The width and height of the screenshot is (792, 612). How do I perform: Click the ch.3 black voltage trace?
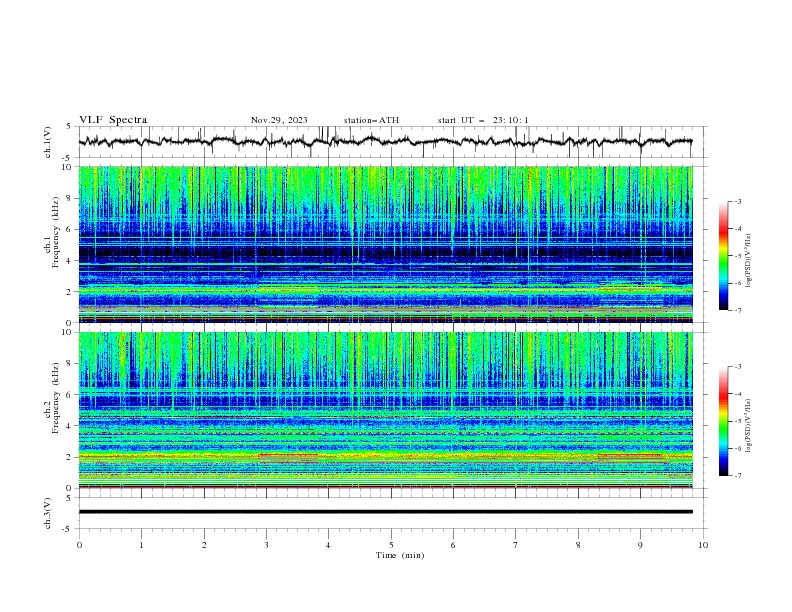point(385,512)
